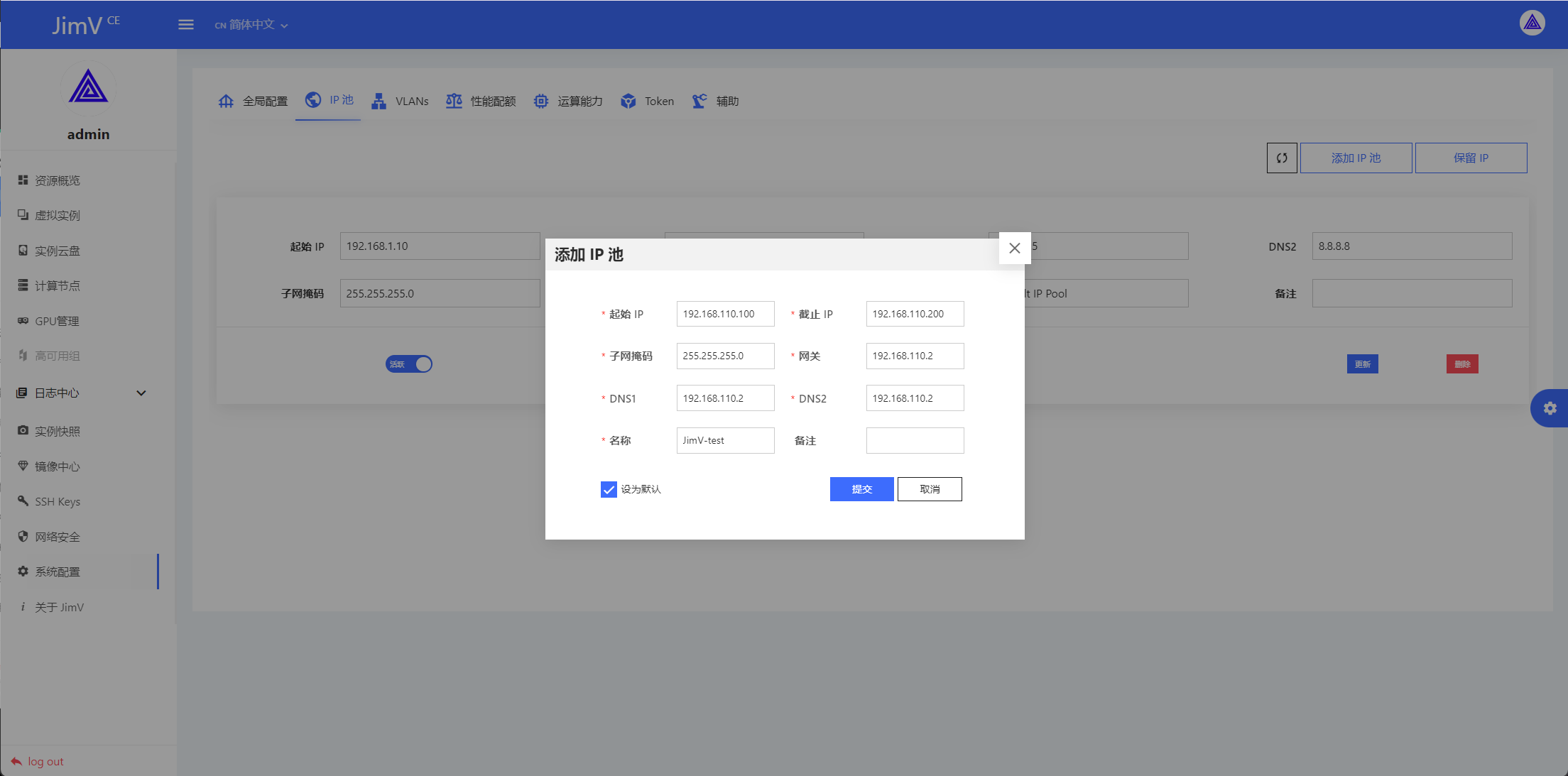Viewport: 1568px width, 776px height.
Task: Click the 实例云盘 disk icon
Action: (x=23, y=251)
